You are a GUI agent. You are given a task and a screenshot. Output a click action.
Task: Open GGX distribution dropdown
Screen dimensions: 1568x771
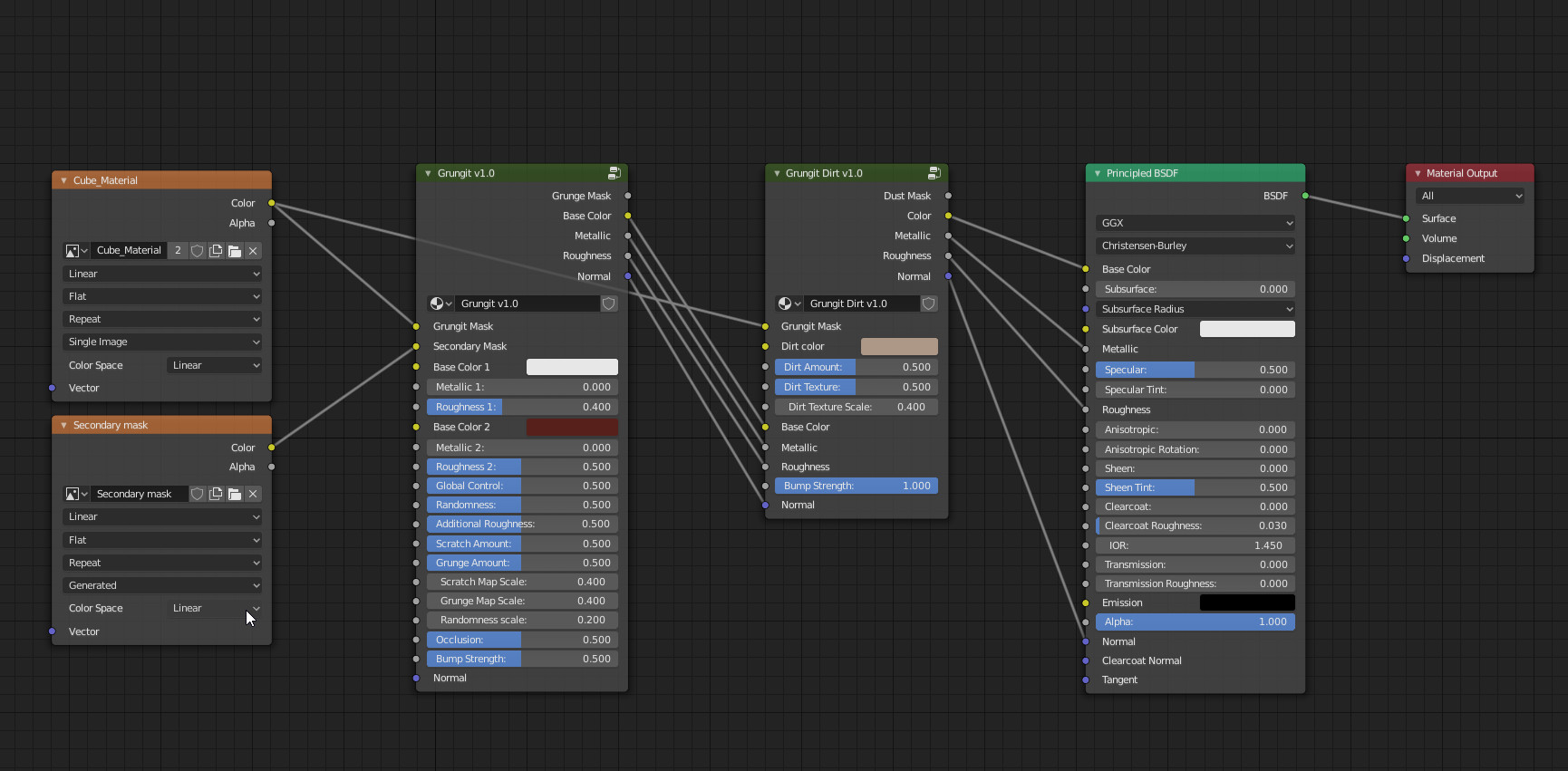[x=1195, y=223]
